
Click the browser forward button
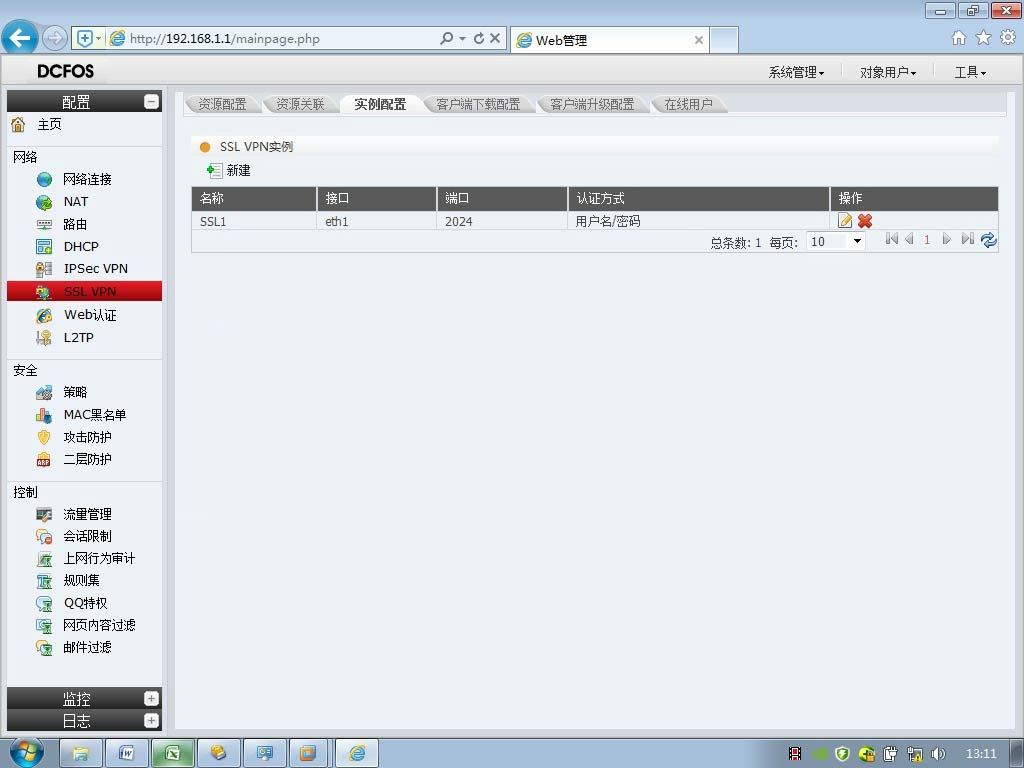pos(55,38)
